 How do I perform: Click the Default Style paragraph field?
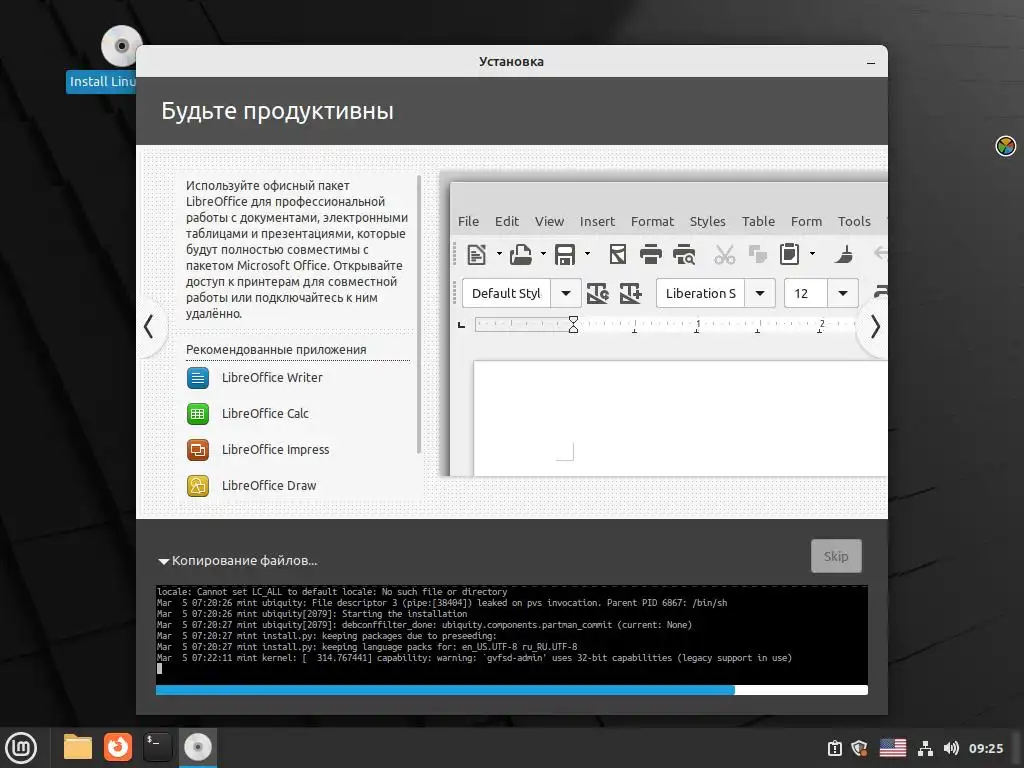pos(507,293)
